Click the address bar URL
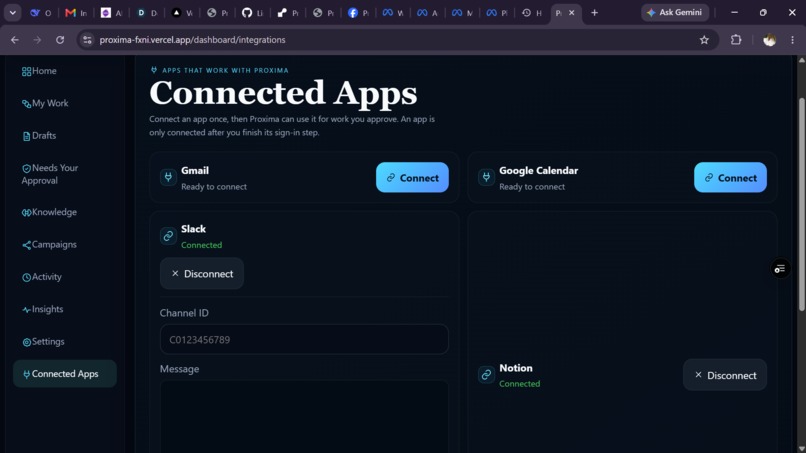The width and height of the screenshot is (806, 453). pos(192,40)
